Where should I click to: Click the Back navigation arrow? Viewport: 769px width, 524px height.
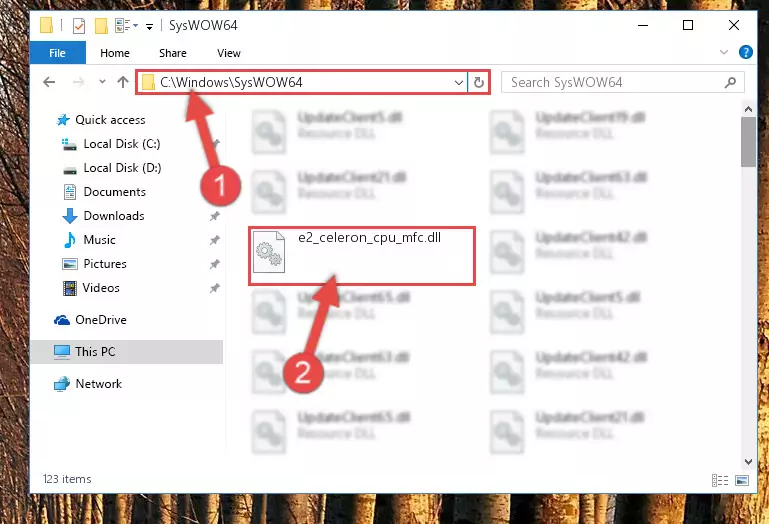[x=49, y=82]
